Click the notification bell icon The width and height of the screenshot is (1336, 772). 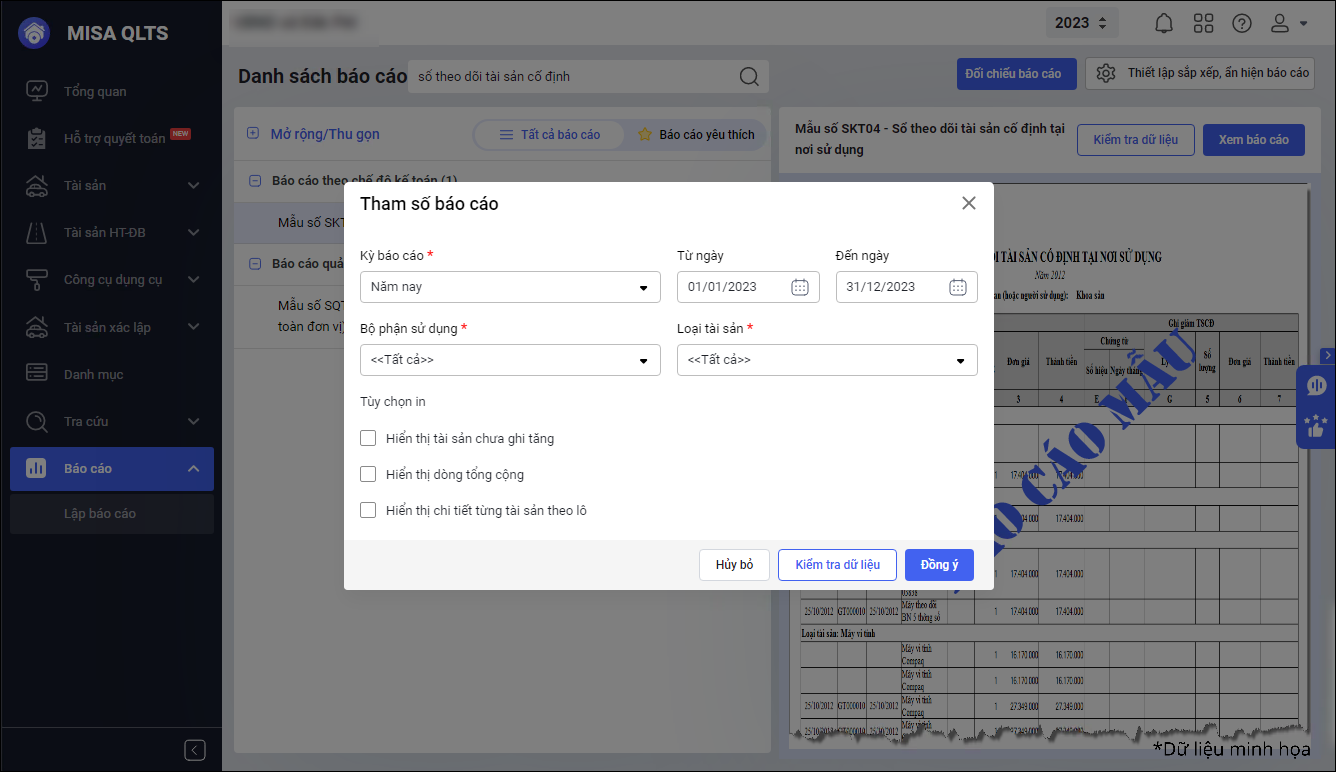click(x=1164, y=23)
